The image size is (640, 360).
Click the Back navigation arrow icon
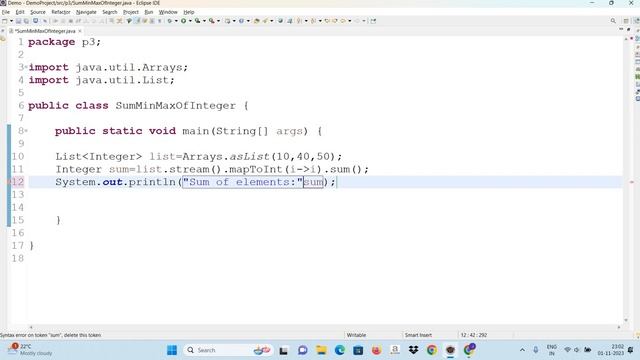click(x=343, y=21)
